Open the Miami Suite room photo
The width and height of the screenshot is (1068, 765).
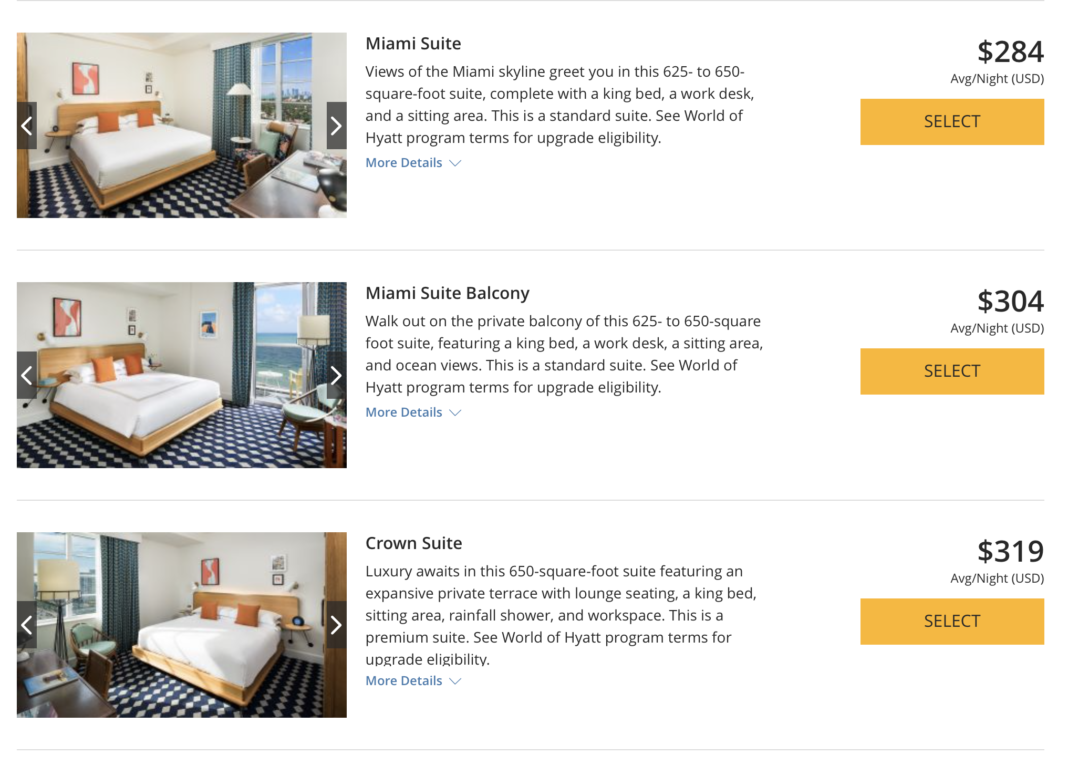point(181,126)
